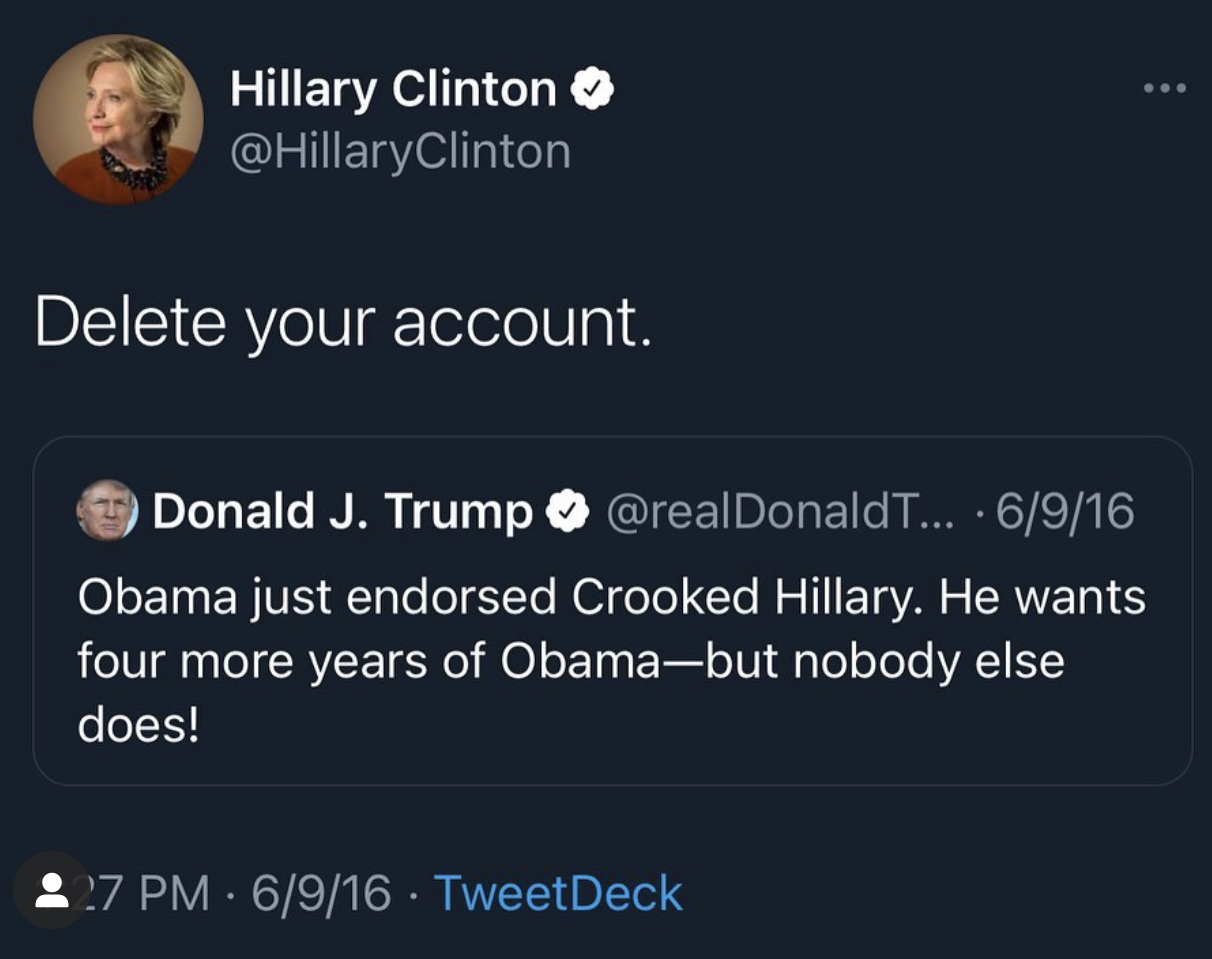Viewport: 1212px width, 959px height.
Task: Click the verified badge beside Hillary Clinton
Action: (x=592, y=90)
